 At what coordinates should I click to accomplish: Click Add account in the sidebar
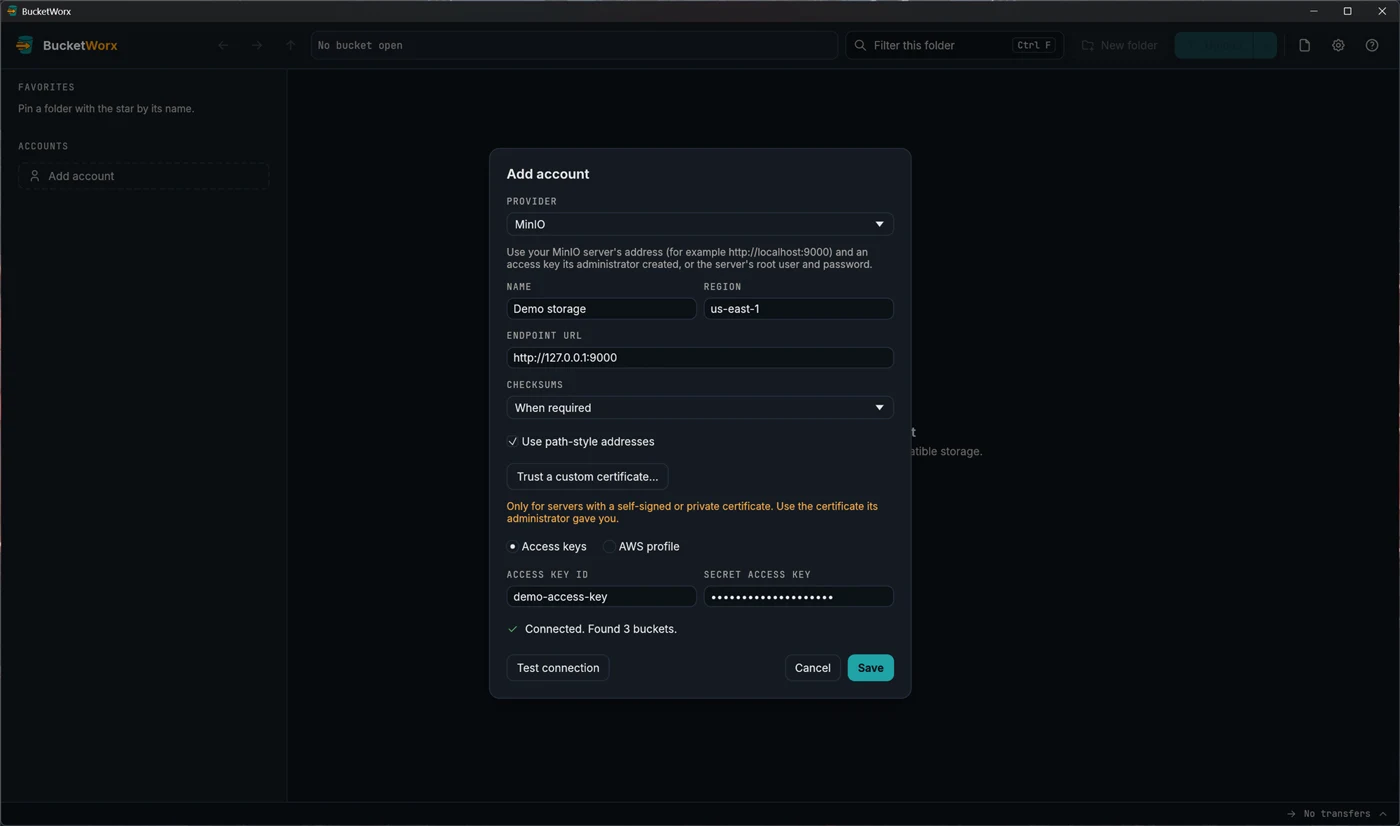point(143,176)
